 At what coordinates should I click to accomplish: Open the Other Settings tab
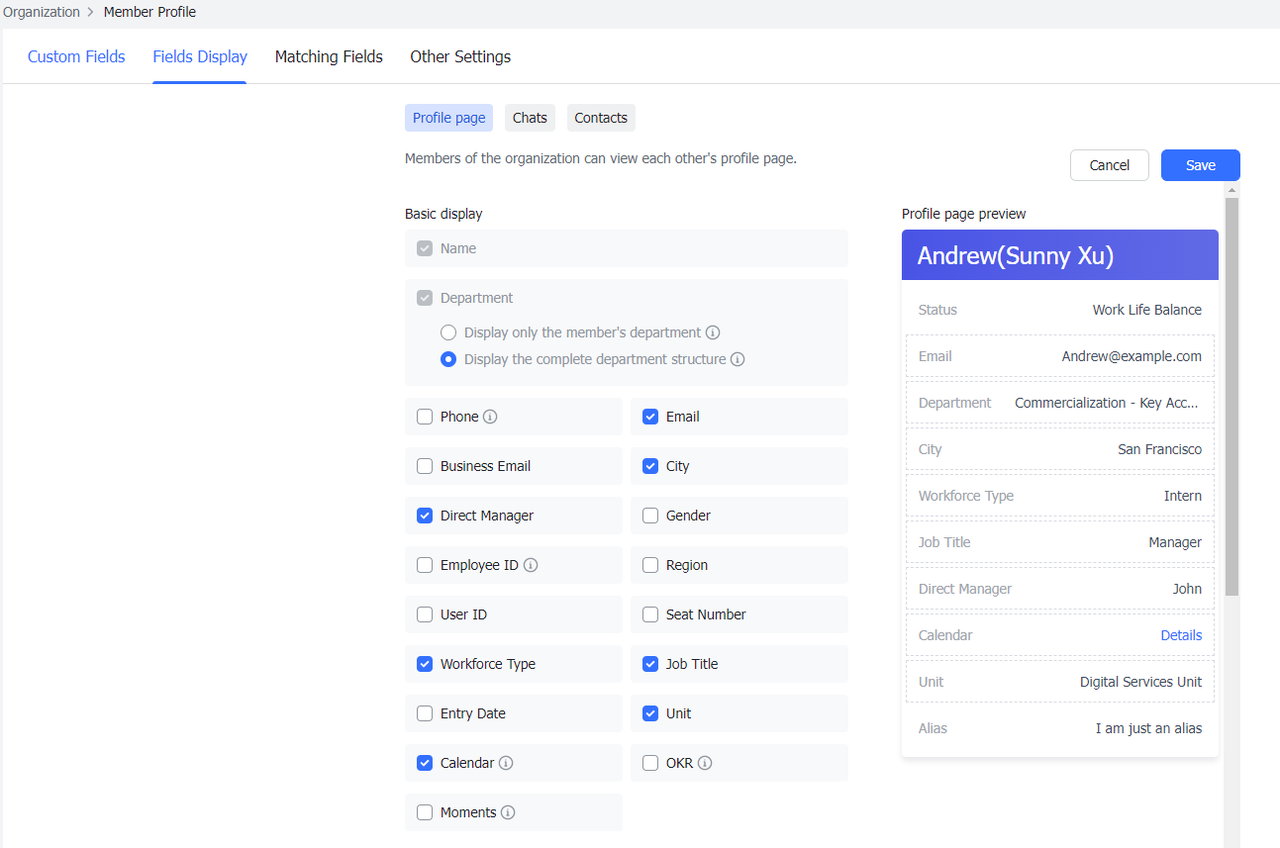pyautogui.click(x=460, y=57)
